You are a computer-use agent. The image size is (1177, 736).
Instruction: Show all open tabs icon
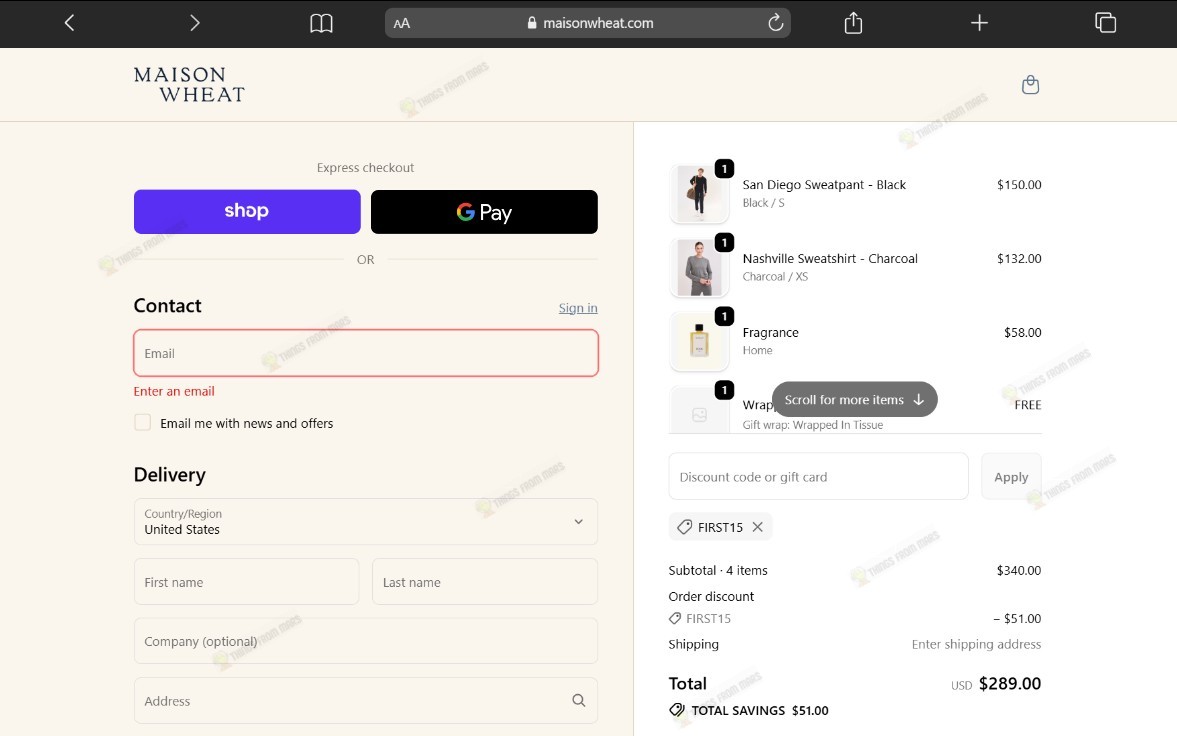point(1105,23)
